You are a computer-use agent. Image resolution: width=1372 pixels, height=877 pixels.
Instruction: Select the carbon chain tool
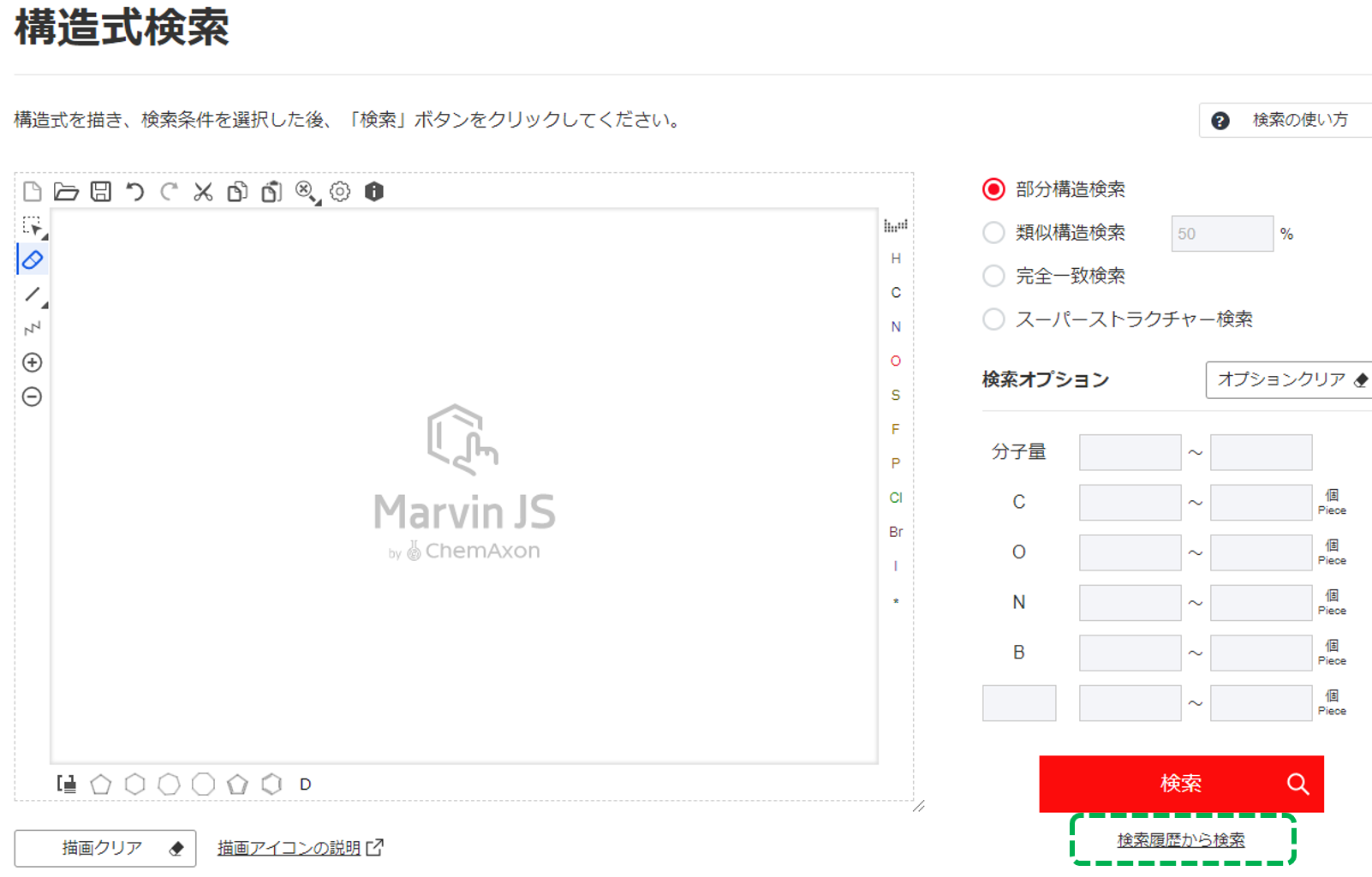pos(33,328)
